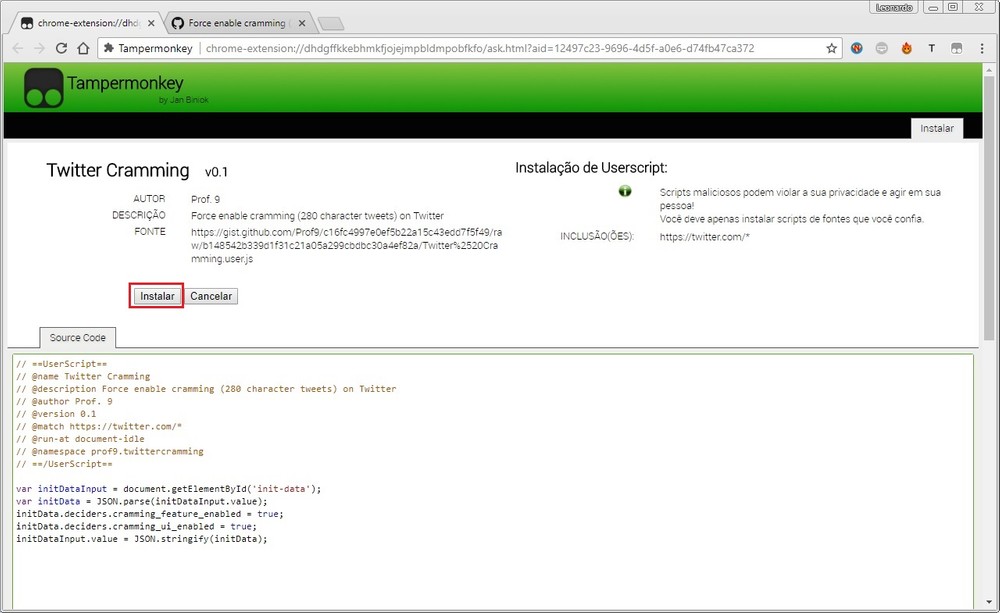Click the Tampermonkey logo in the header
The image size is (1000, 613).
coord(43,88)
